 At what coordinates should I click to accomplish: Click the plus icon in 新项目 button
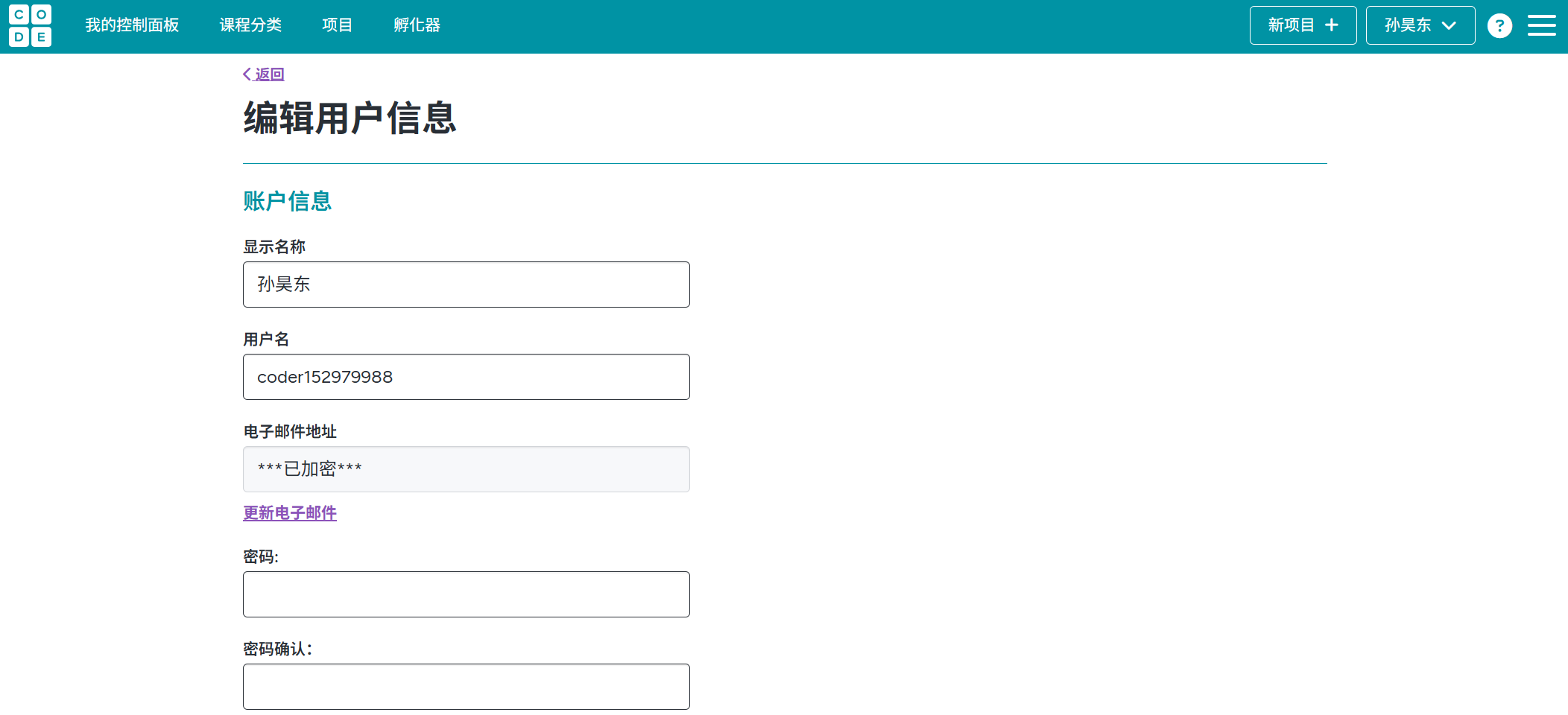pyautogui.click(x=1332, y=25)
